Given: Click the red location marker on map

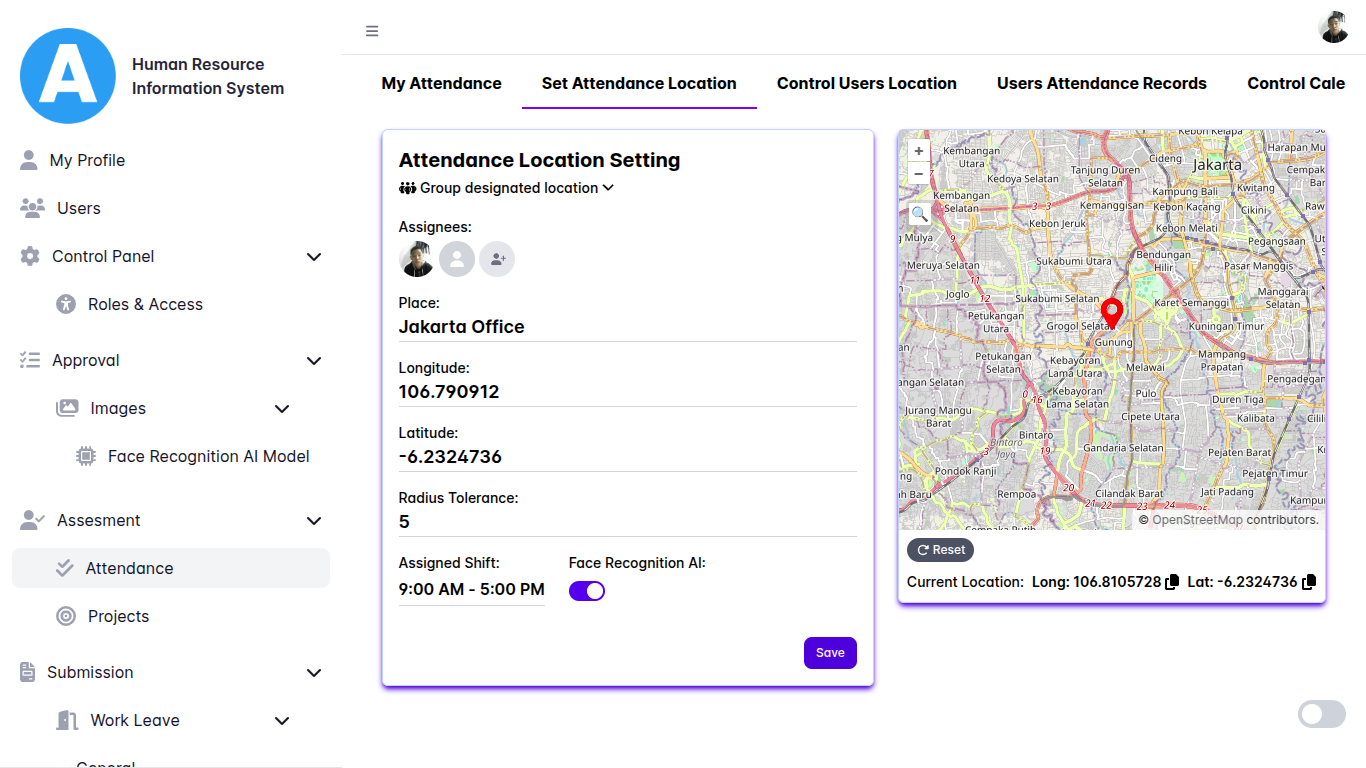Looking at the screenshot, I should [1112, 314].
